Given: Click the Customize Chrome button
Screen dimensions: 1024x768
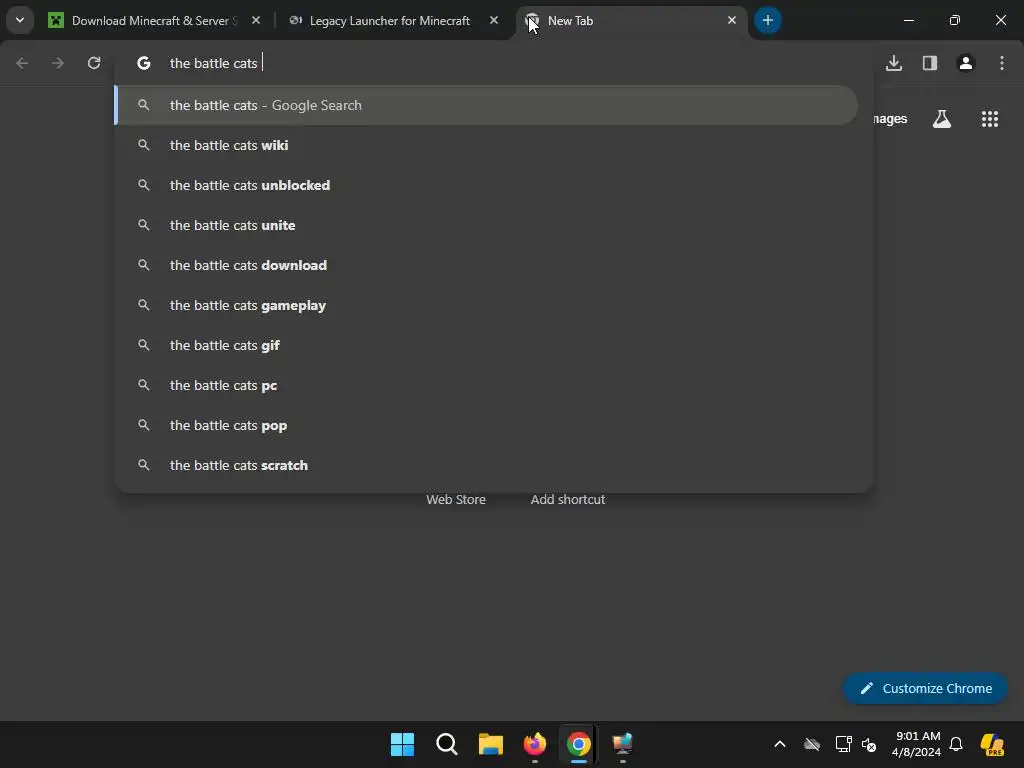Looking at the screenshot, I should click(925, 688).
